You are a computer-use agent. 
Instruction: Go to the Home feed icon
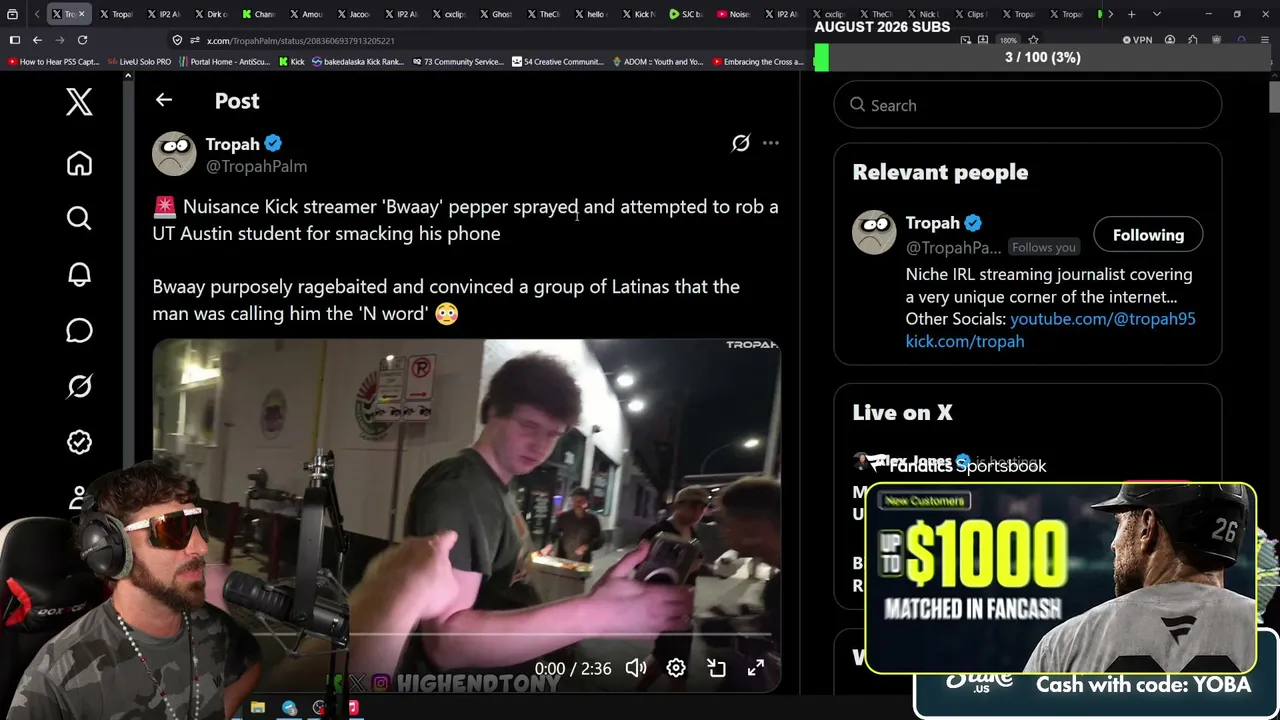tap(79, 164)
